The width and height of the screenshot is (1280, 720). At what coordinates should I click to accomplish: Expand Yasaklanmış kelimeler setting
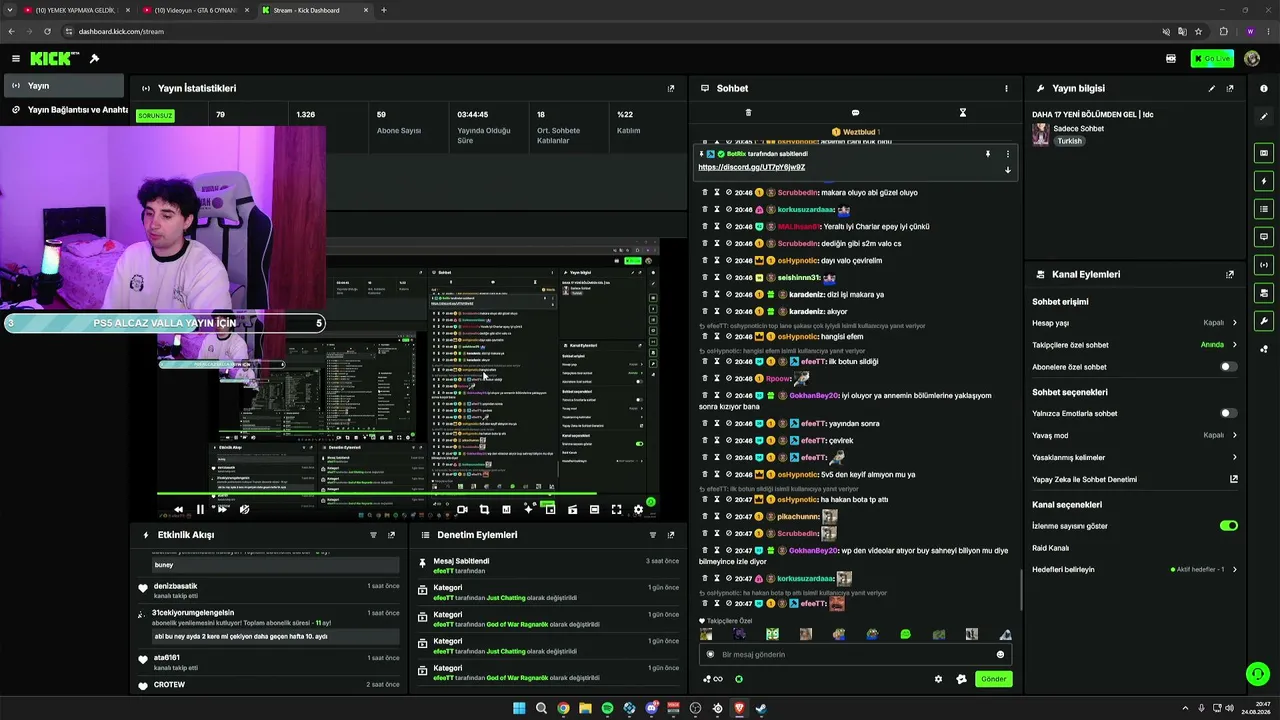[x=1135, y=457]
